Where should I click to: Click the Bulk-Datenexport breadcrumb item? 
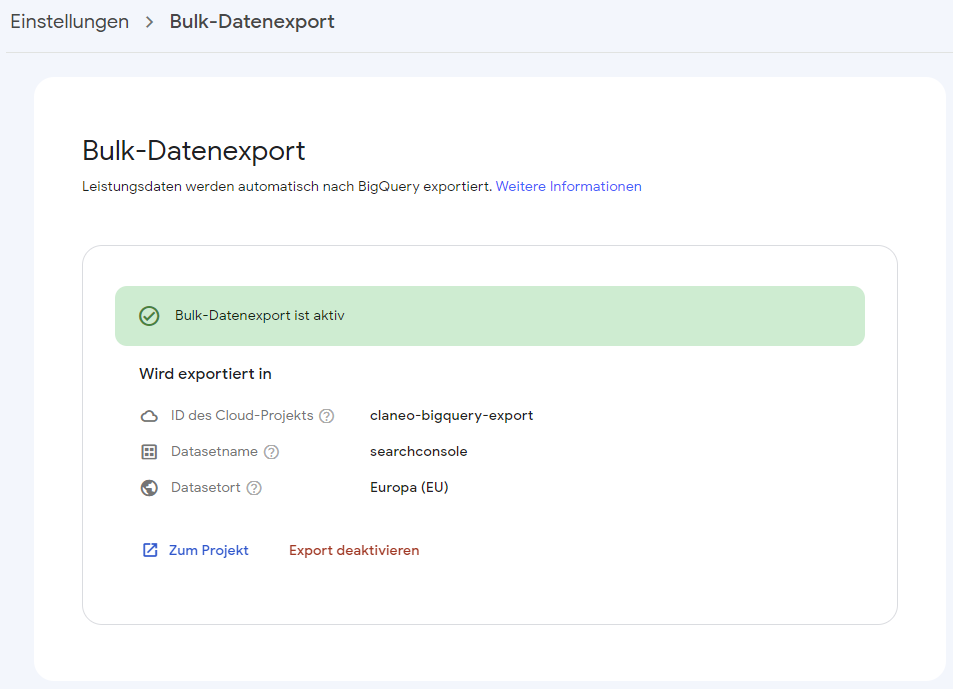click(252, 22)
